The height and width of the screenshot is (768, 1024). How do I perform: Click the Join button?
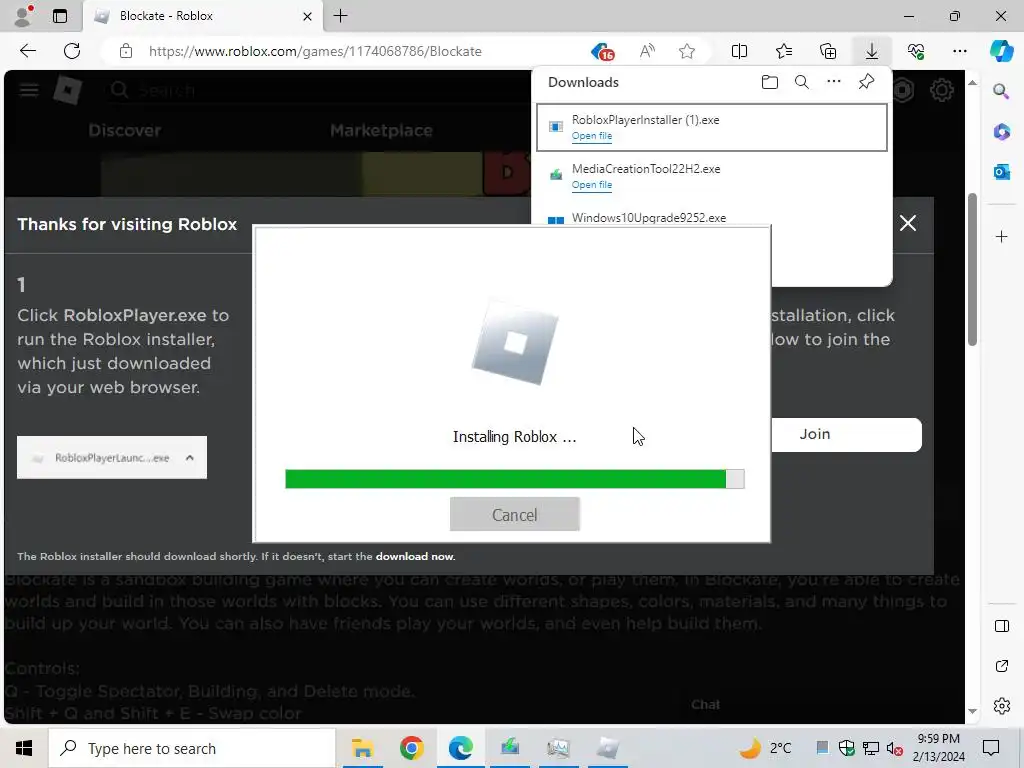pyautogui.click(x=846, y=434)
